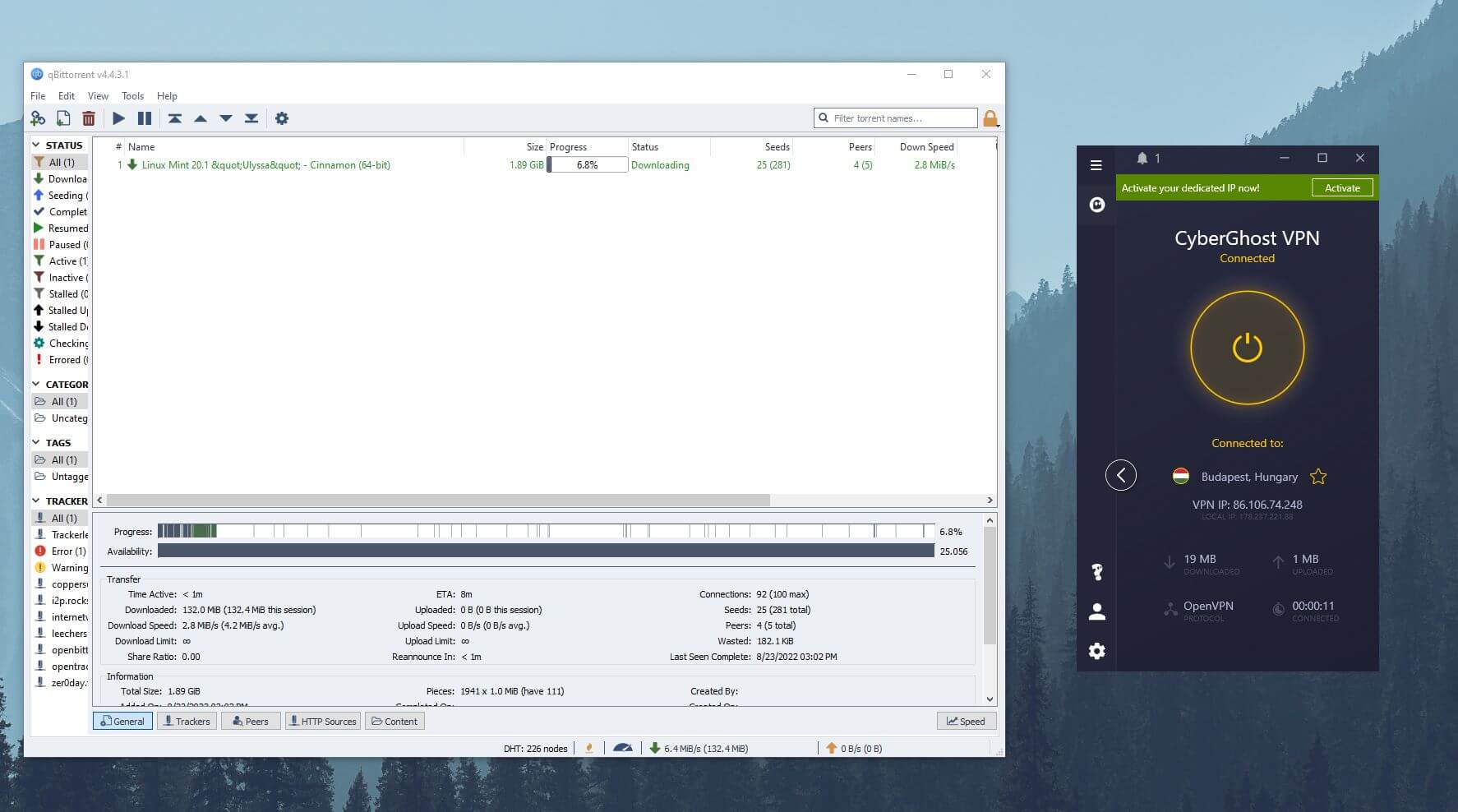Click the Activate dedicated IP button

(x=1342, y=188)
